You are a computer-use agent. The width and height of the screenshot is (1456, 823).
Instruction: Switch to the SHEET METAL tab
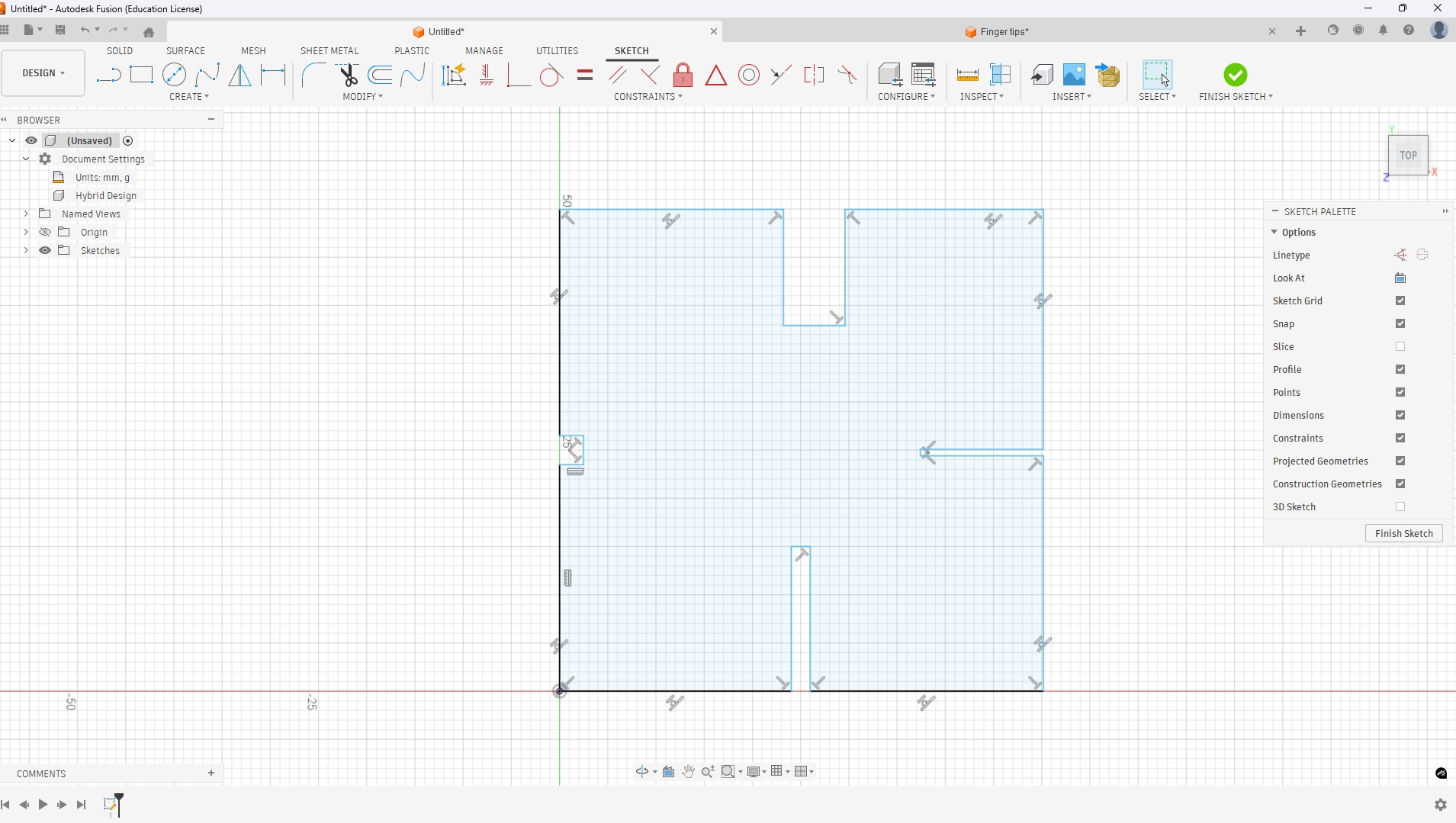[x=329, y=51]
